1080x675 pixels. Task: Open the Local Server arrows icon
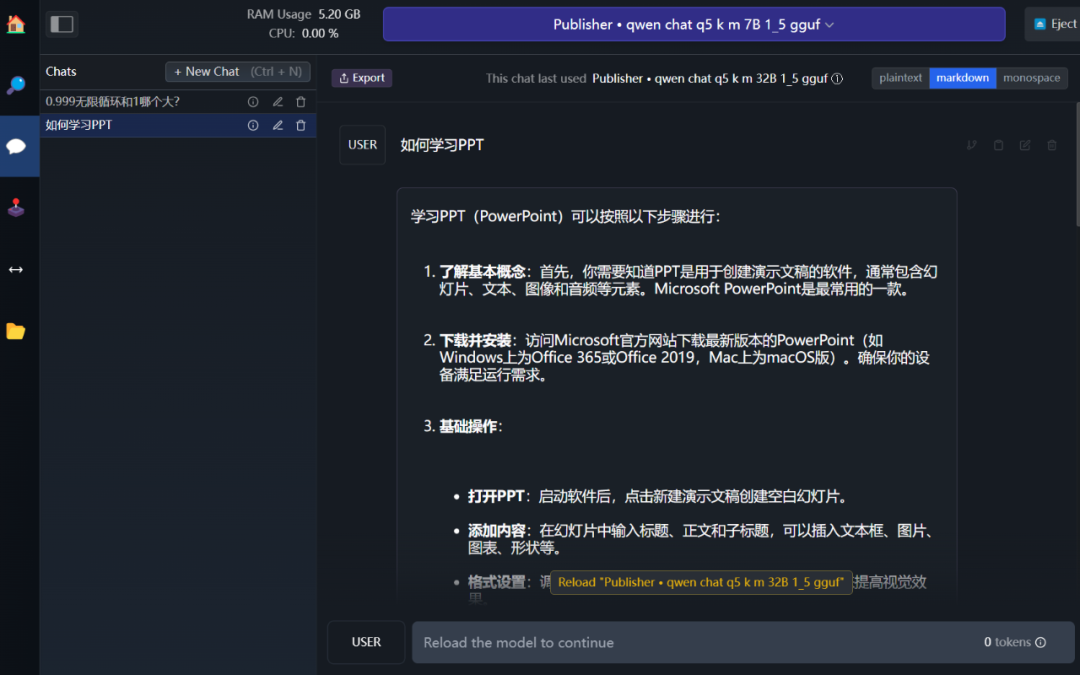point(15,269)
